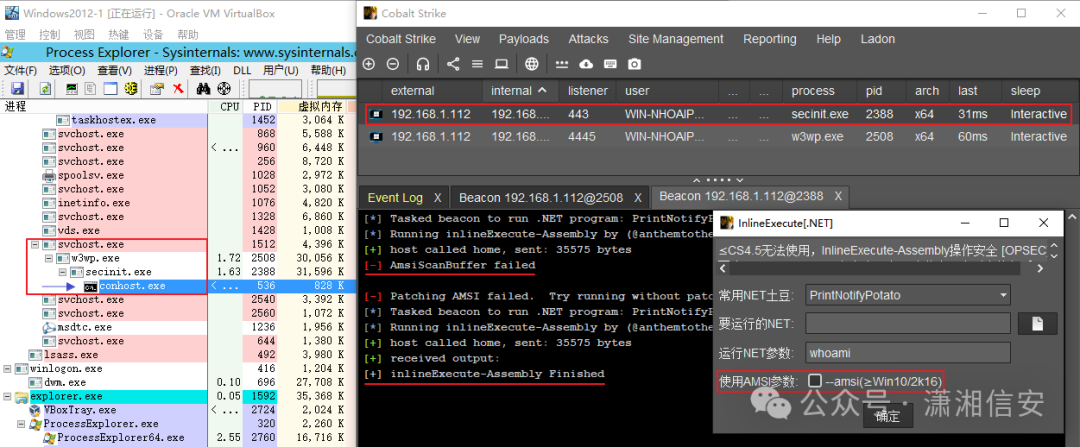This screenshot has width=1080, height=447.
Task: Click the green Refresh icon in Process Explorer
Action: tap(45, 88)
